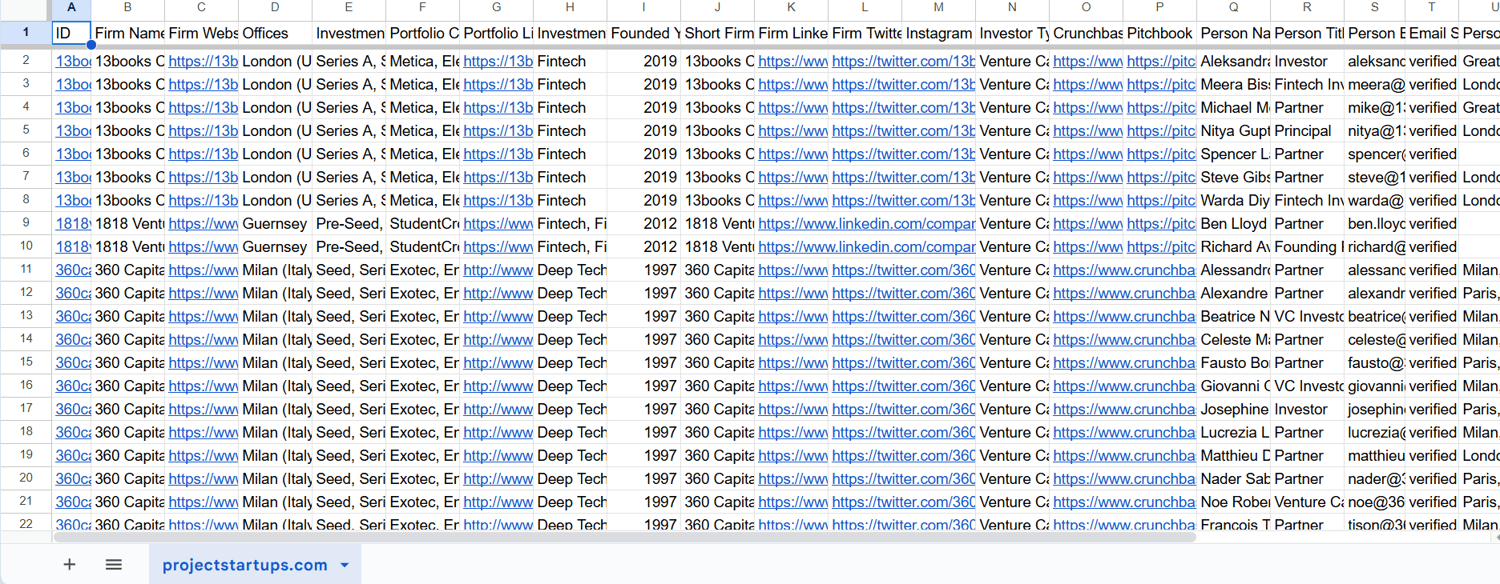Image resolution: width=1500 pixels, height=584 pixels.
Task: Open the projectstartups.com tab dropdown arrow
Action: (345, 565)
